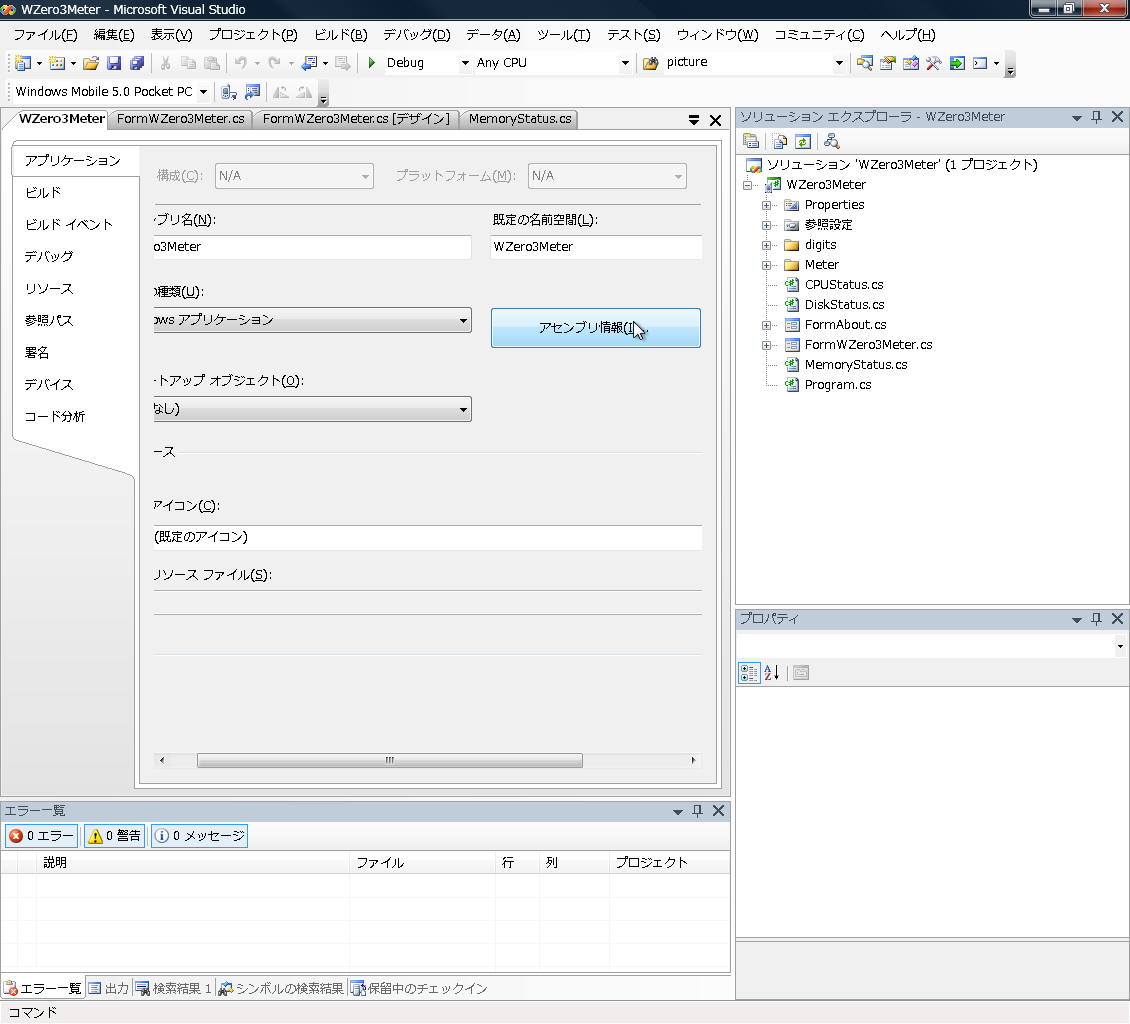The image size is (1130, 1024).
Task: Select the デバイス settings tab
Action: [49, 385]
